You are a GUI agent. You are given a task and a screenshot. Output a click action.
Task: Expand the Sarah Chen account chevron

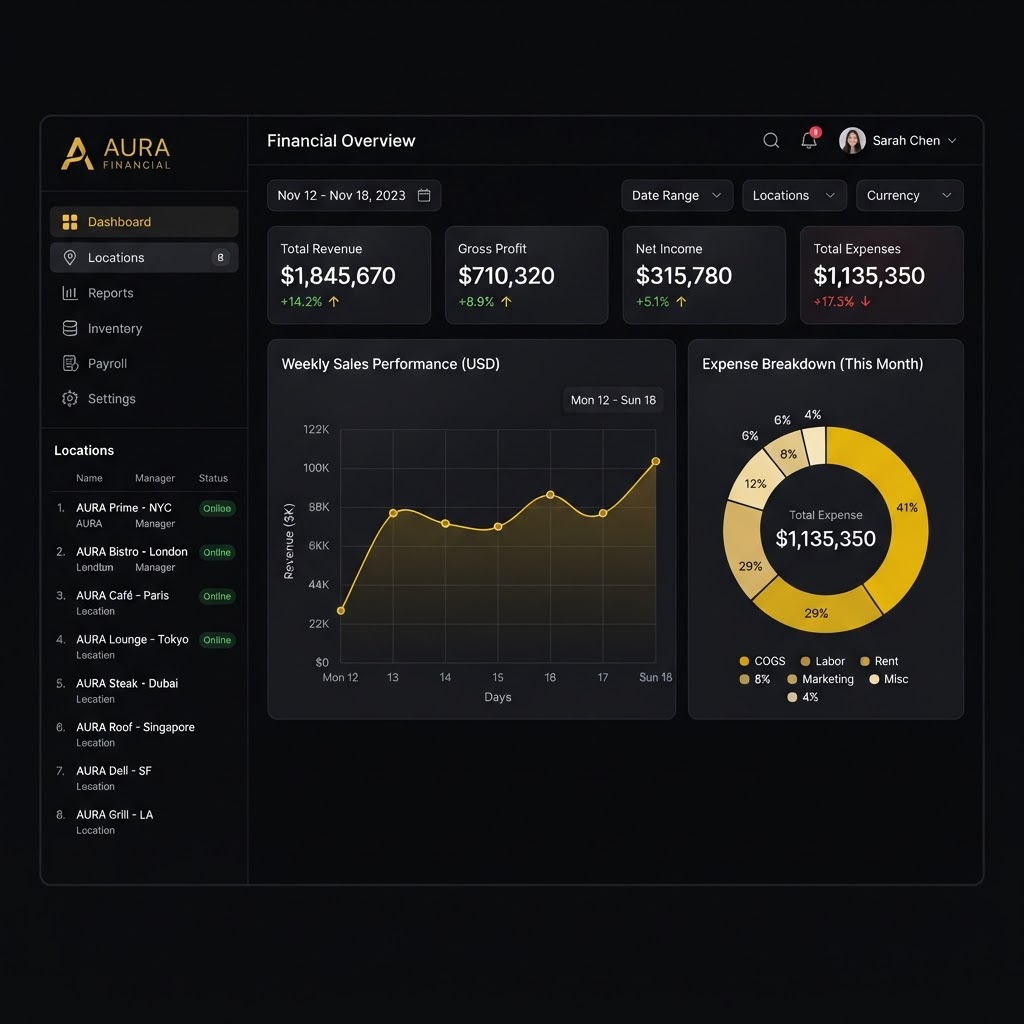click(x=952, y=140)
